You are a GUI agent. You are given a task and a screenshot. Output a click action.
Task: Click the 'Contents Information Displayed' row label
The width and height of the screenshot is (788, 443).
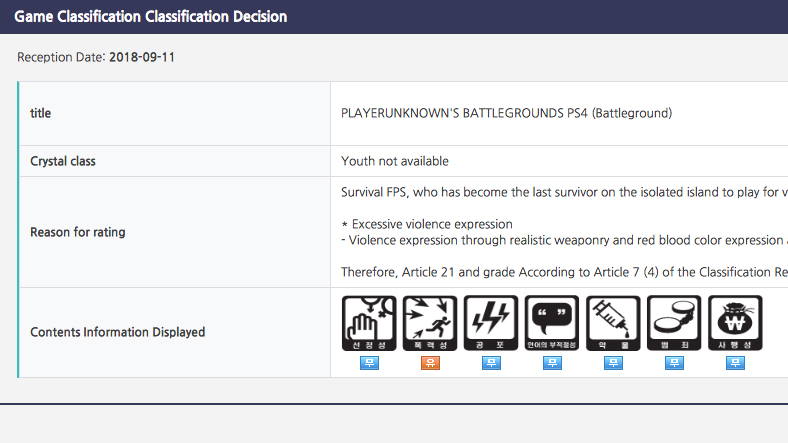tap(118, 332)
